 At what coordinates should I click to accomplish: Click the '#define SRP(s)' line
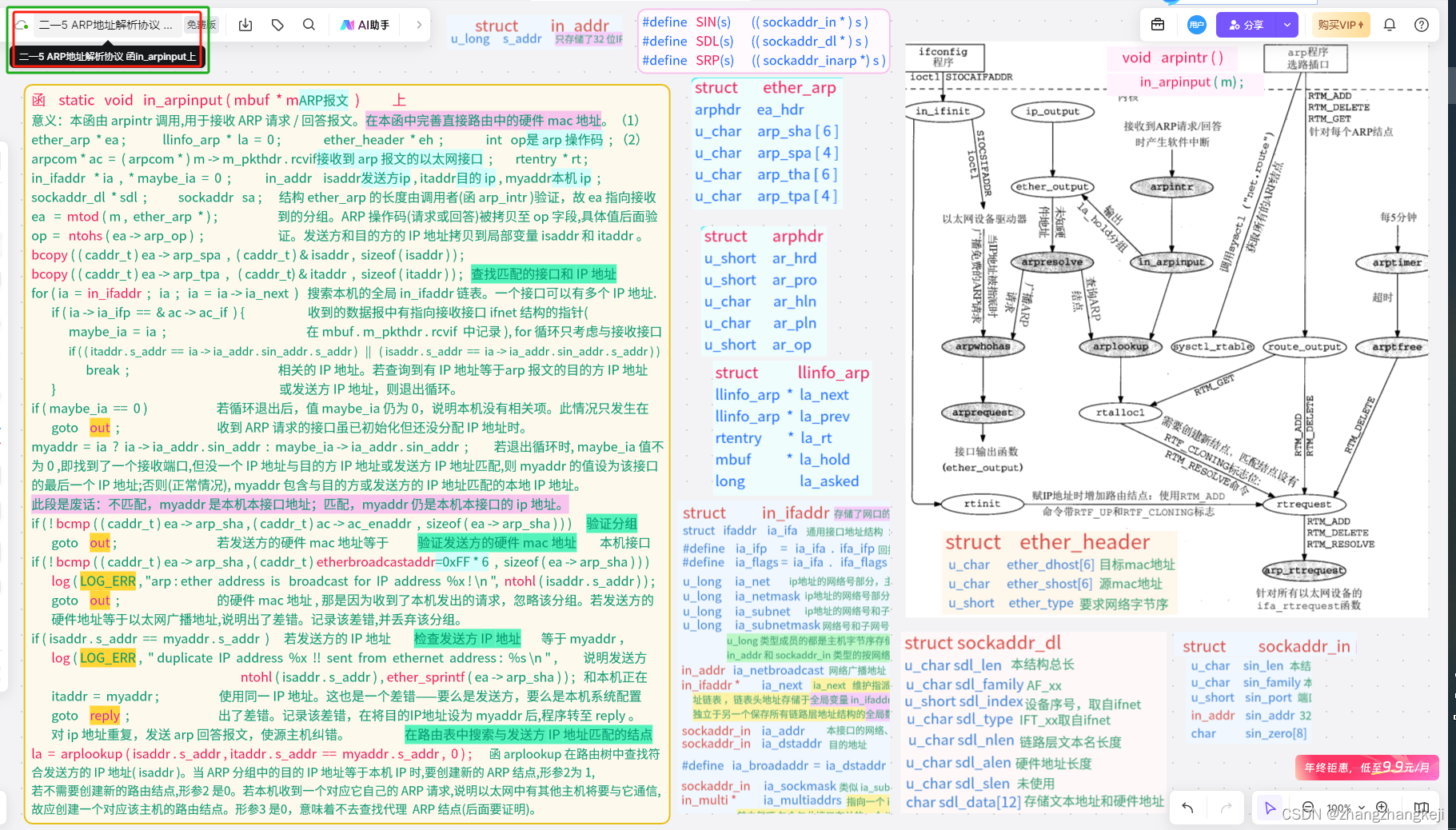764,61
